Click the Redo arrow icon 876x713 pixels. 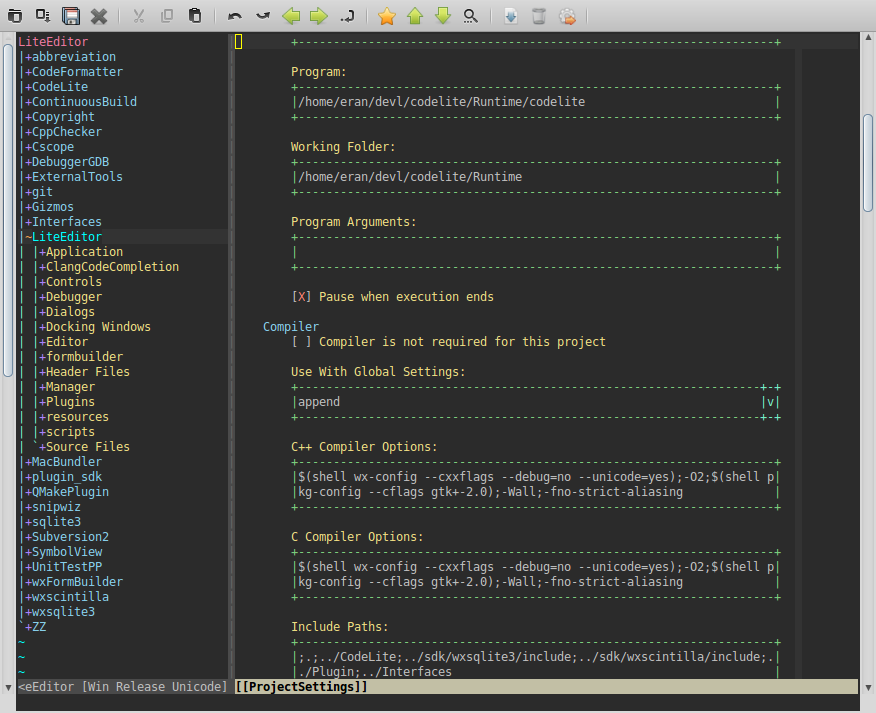[x=263, y=16]
